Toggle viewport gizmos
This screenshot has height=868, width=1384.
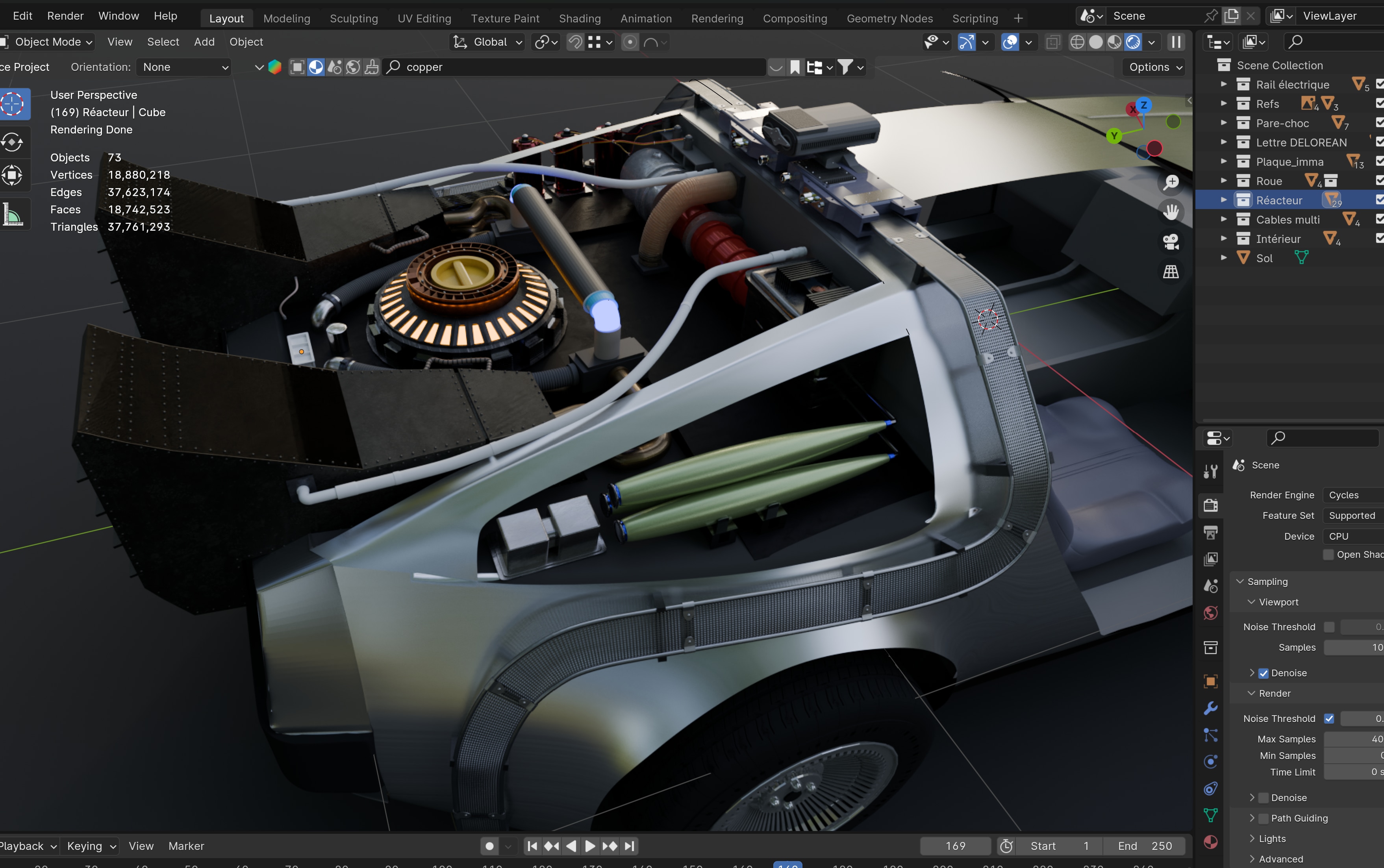pos(967,42)
